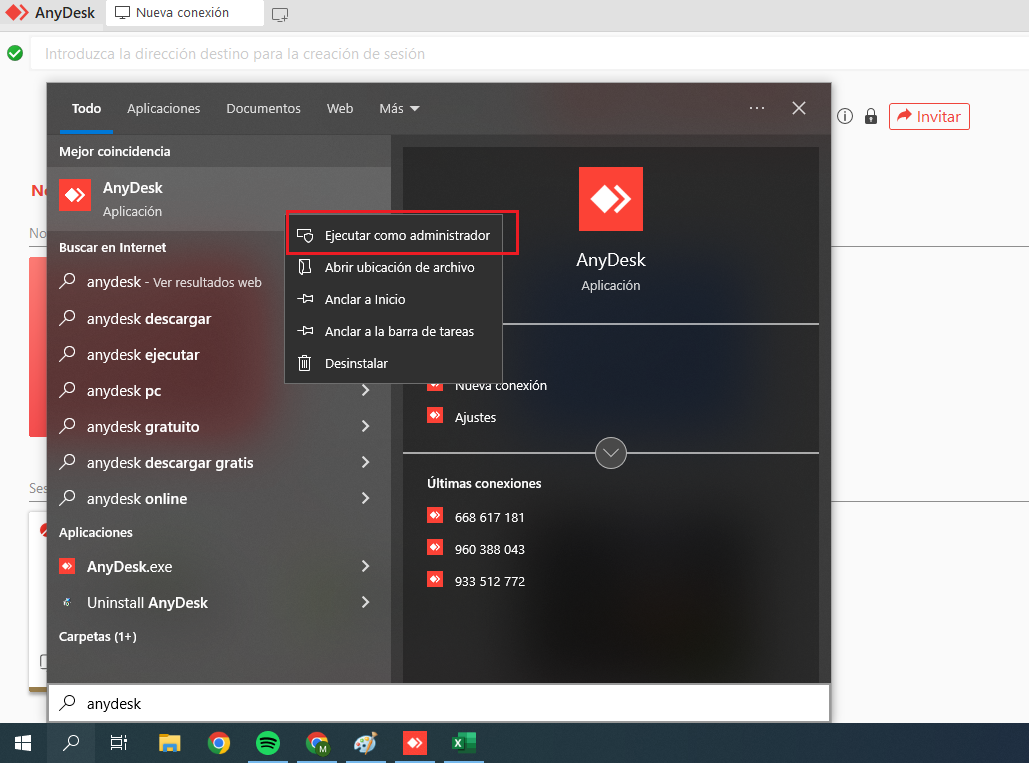Click the Task View taskbar icon
This screenshot has width=1029, height=763.
[x=119, y=743]
